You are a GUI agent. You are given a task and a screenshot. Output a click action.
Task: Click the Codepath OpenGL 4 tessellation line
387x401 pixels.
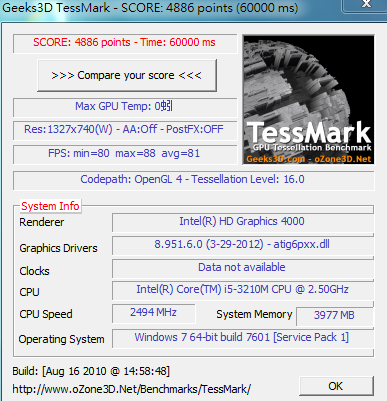pos(193,180)
